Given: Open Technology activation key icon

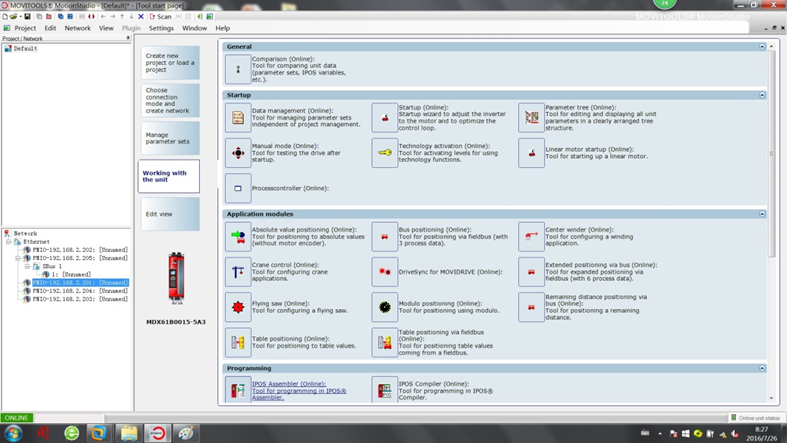Looking at the screenshot, I should pyautogui.click(x=384, y=153).
